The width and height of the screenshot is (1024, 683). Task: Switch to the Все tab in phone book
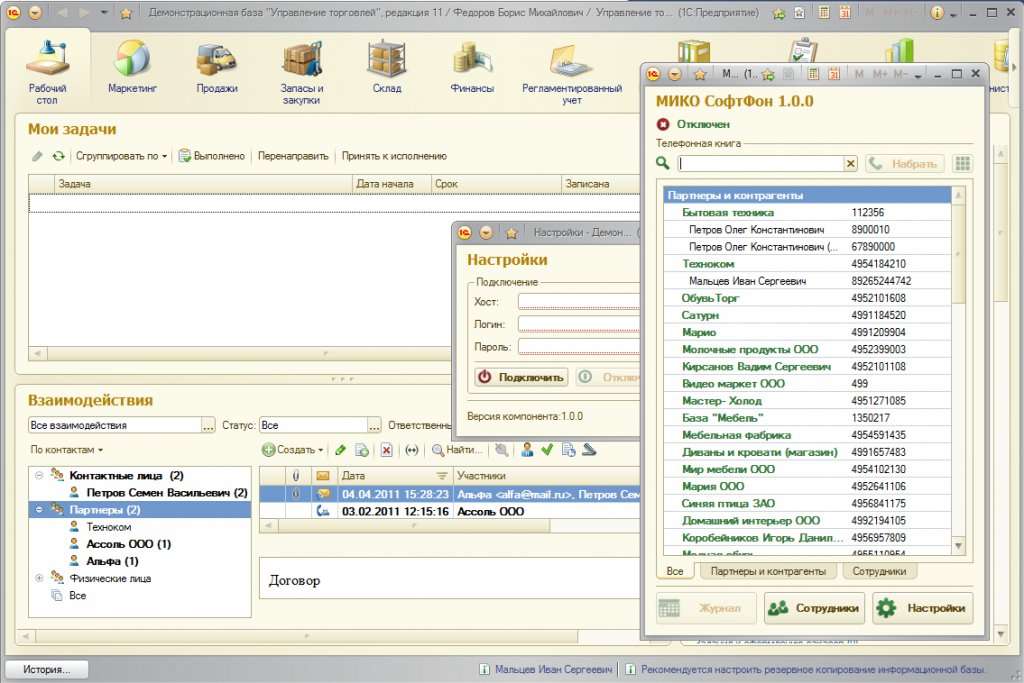click(x=675, y=571)
